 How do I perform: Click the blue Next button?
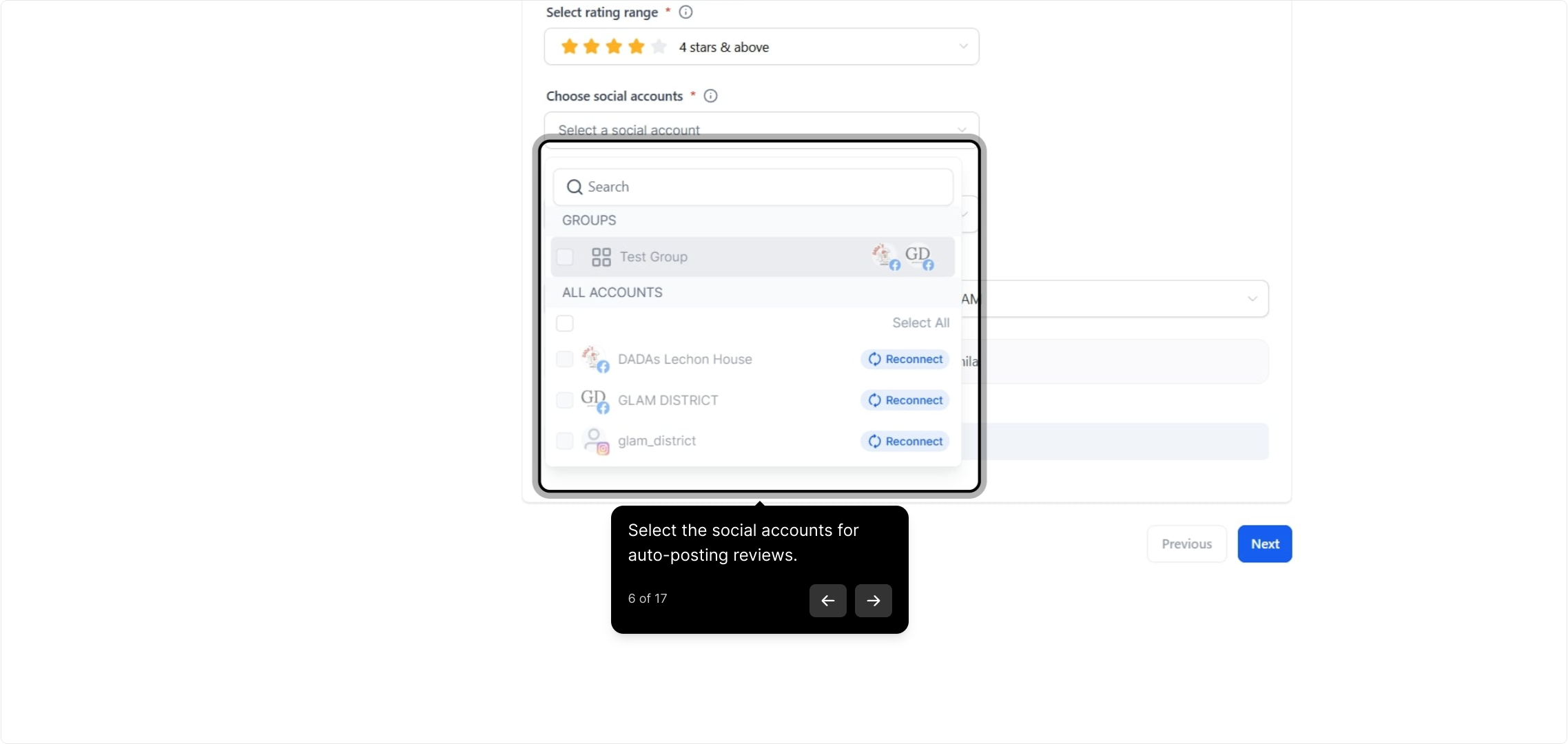point(1264,544)
